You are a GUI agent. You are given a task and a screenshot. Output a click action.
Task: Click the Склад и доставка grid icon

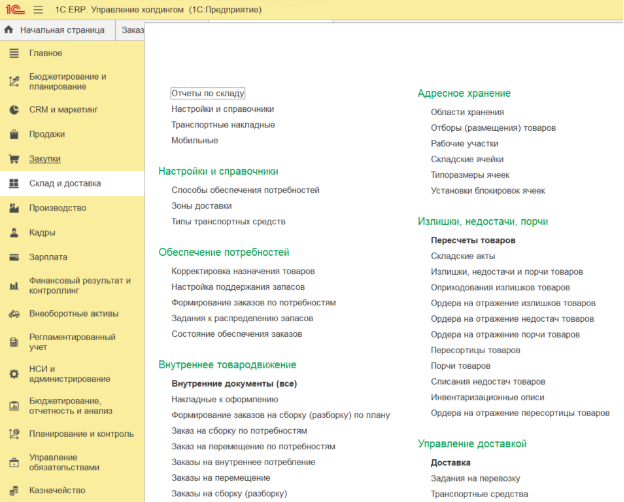(x=14, y=183)
